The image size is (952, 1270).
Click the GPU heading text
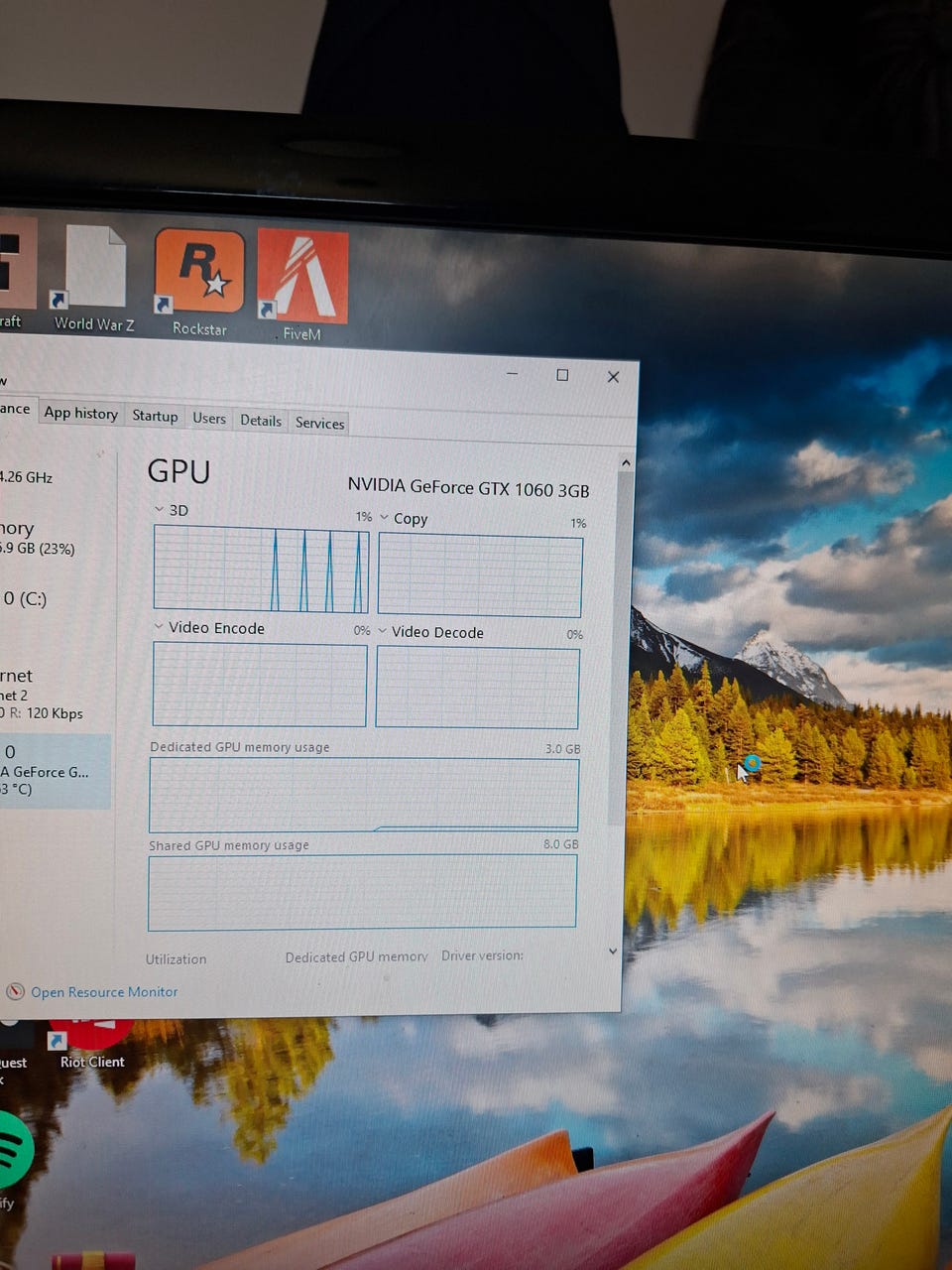pyautogui.click(x=178, y=470)
